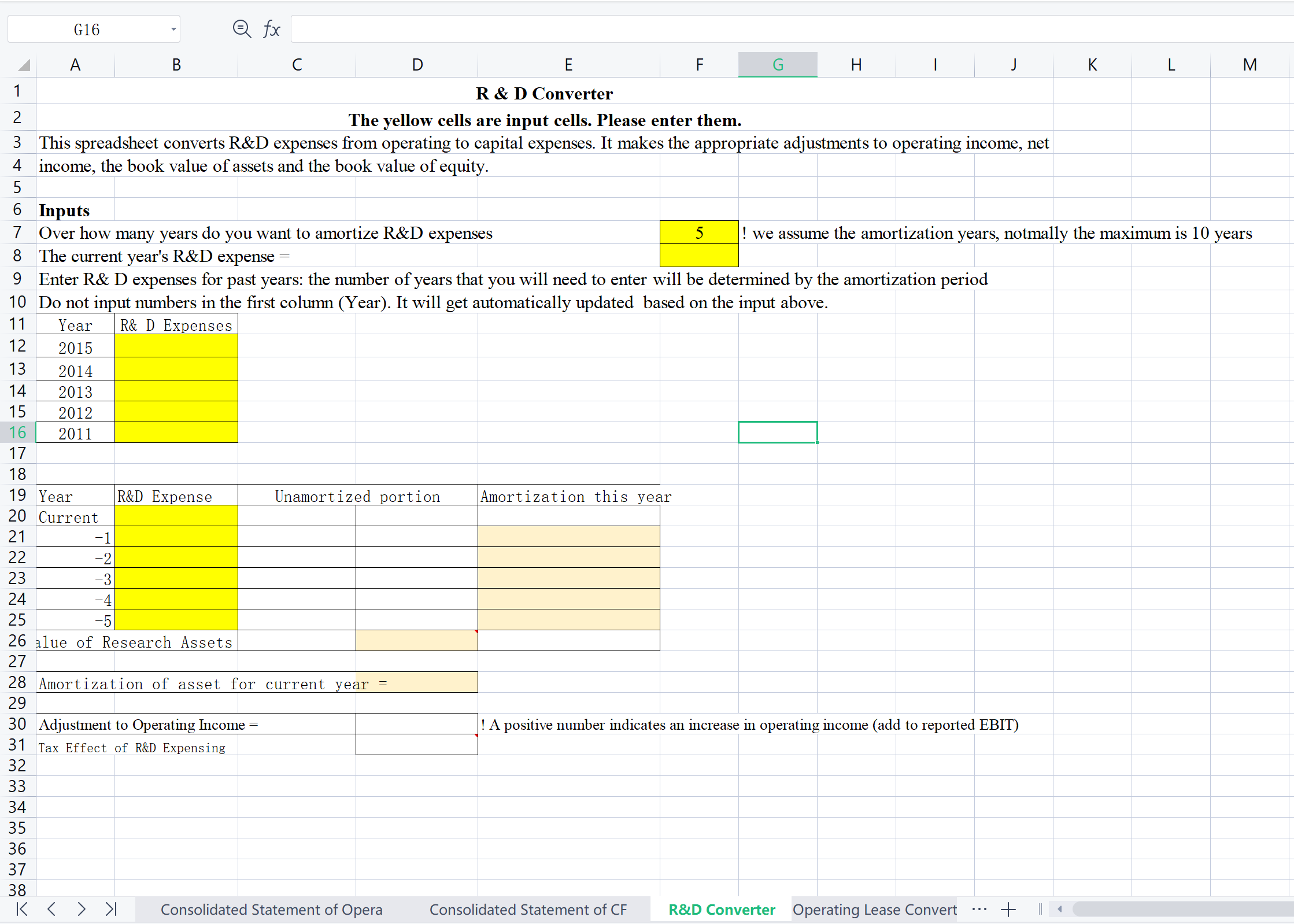Click yellow amortization years cell with 5

tap(699, 232)
